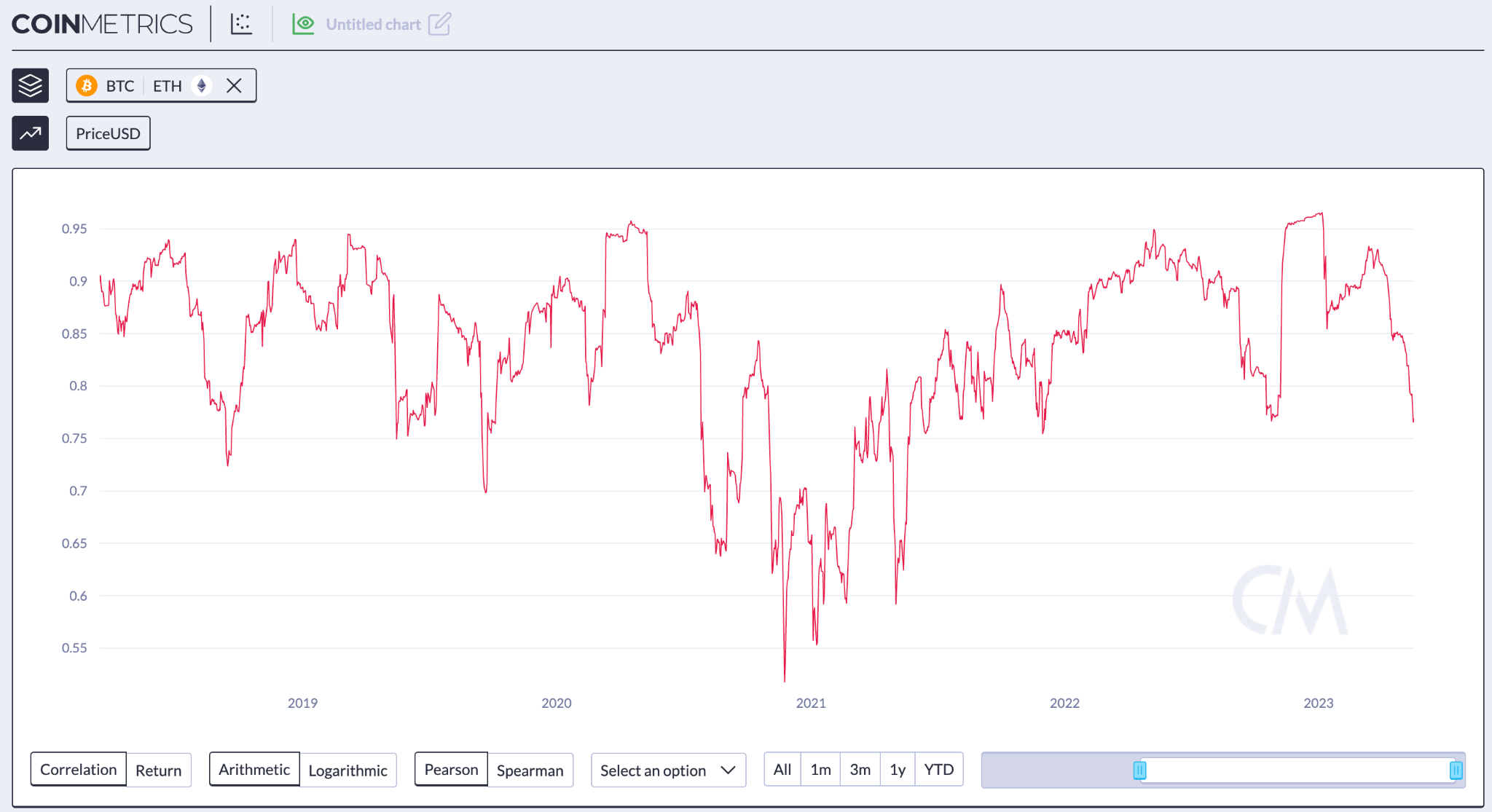Screen dimensions: 1492x812
Task: Click the Bitcoin orange logo icon
Action: click(x=87, y=86)
